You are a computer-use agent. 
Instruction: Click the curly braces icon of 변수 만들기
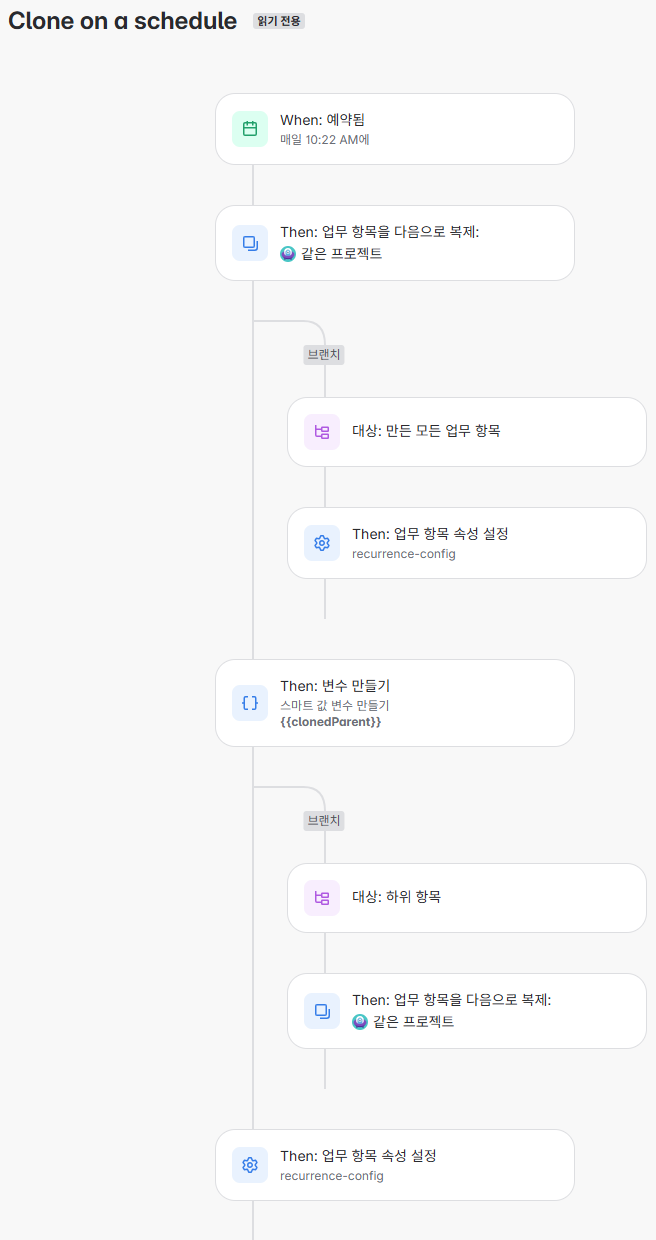[250, 703]
